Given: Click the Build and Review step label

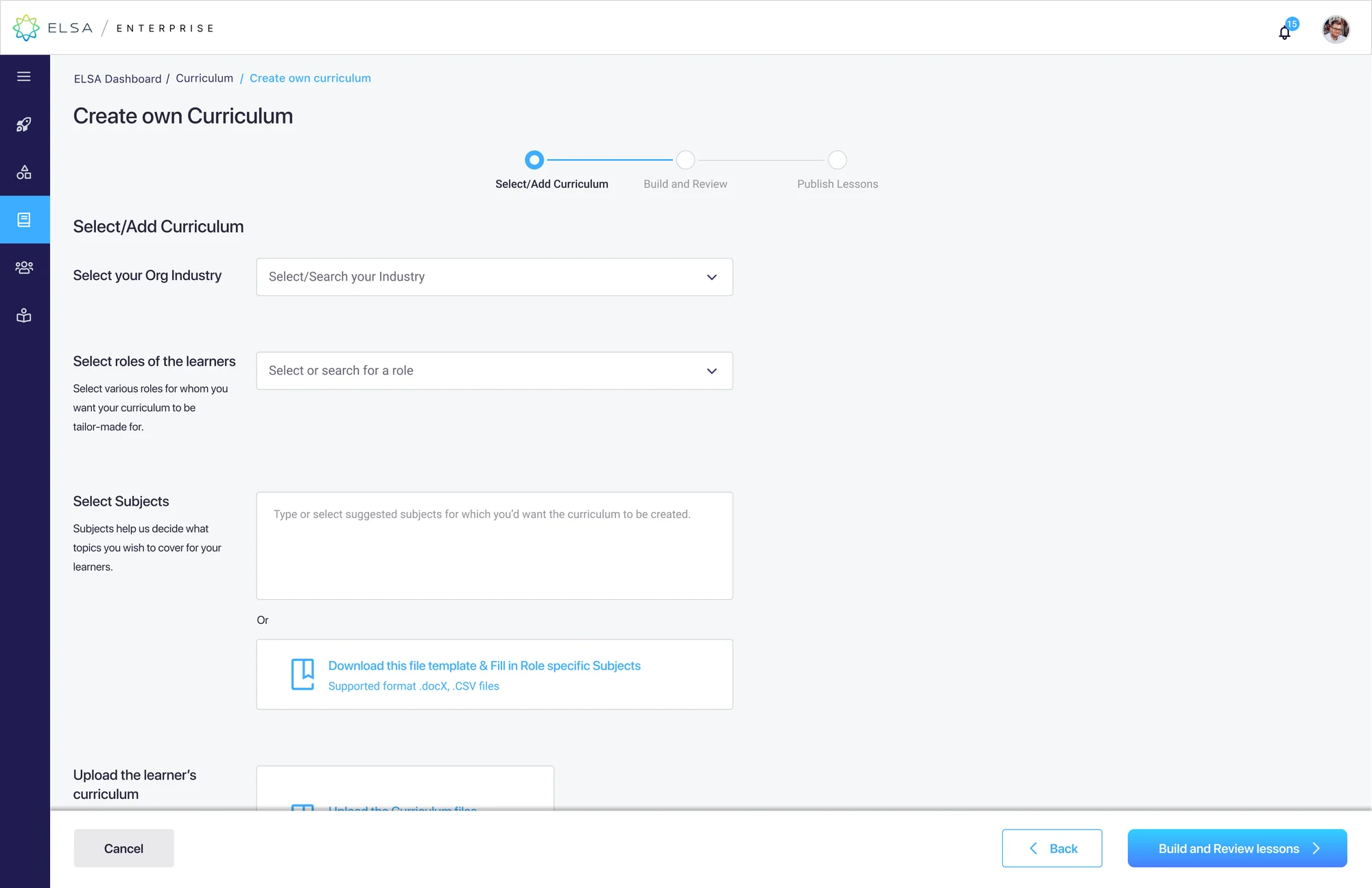Looking at the screenshot, I should 685,184.
